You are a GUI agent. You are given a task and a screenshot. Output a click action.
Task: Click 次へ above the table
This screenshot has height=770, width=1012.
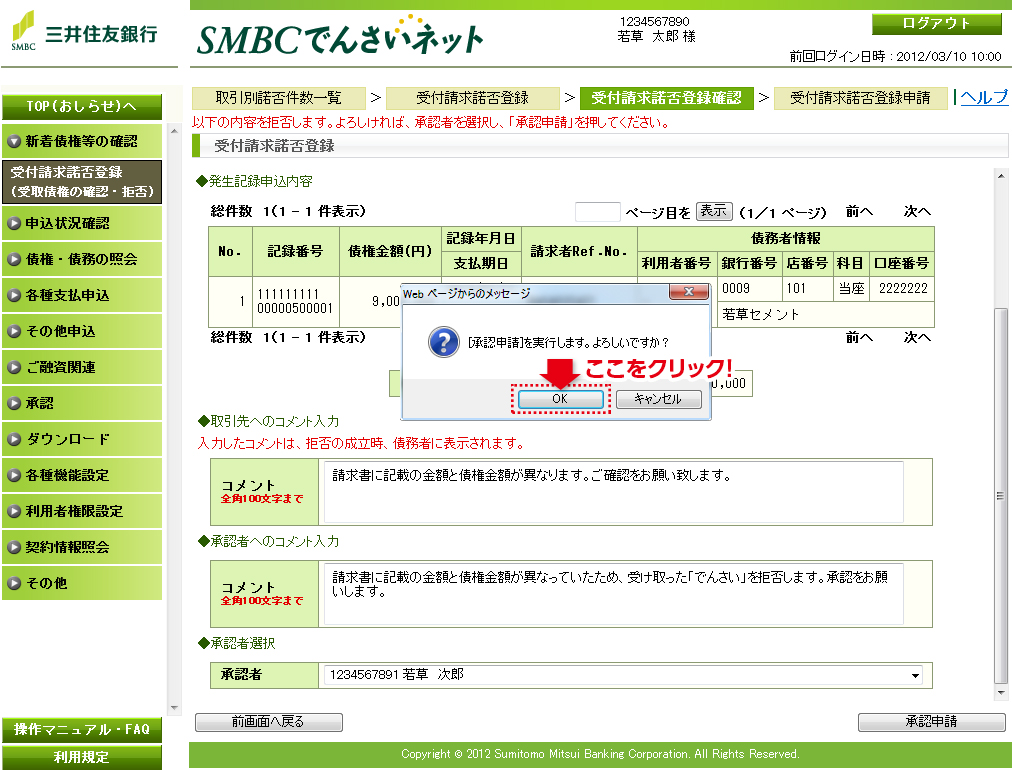pos(917,212)
